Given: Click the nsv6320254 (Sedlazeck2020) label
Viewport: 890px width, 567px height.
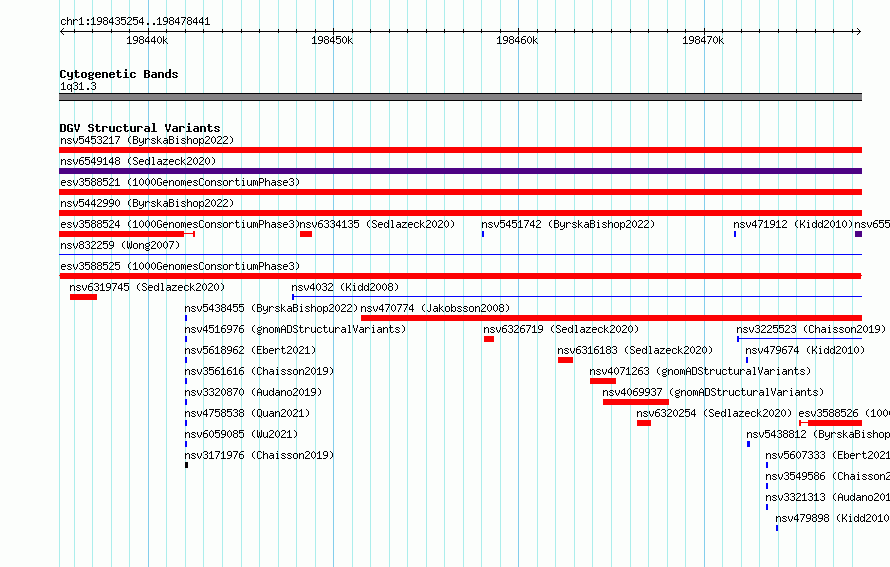Looking at the screenshot, I should [x=714, y=413].
